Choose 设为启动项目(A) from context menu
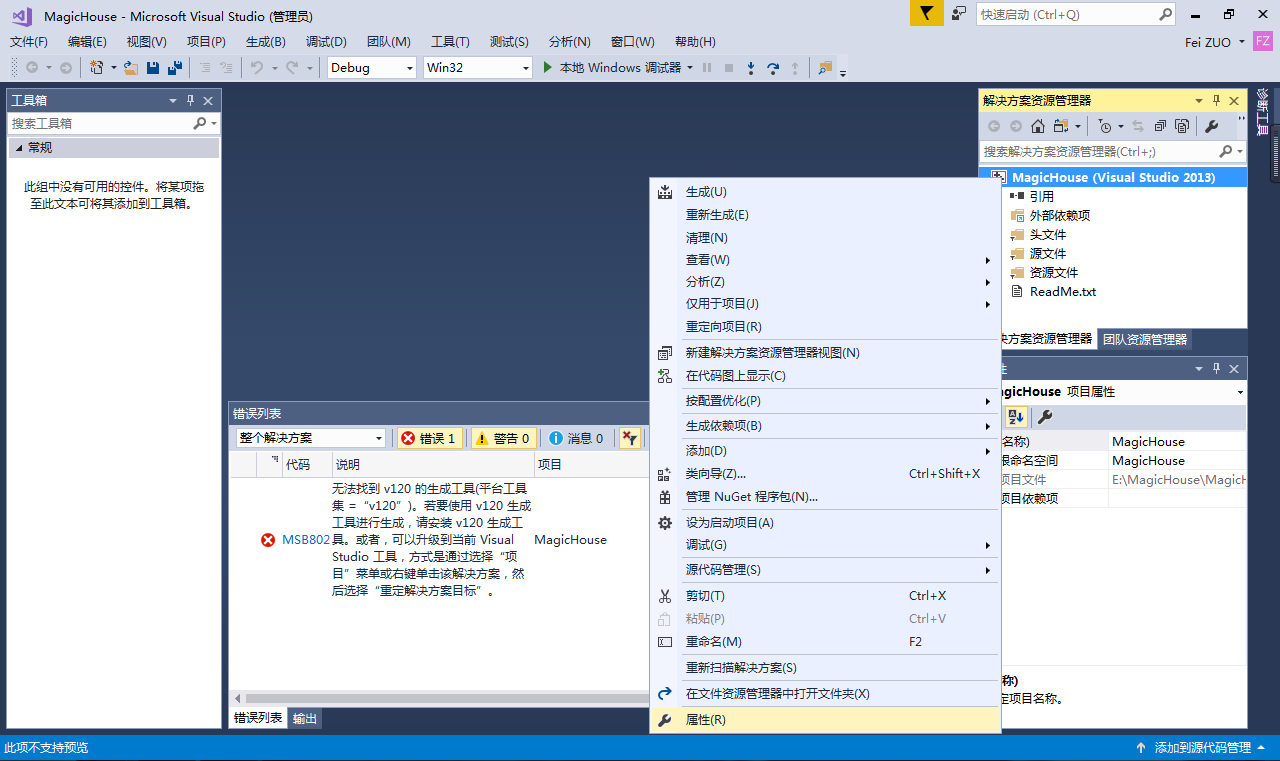Image resolution: width=1280 pixels, height=761 pixels. [x=825, y=522]
